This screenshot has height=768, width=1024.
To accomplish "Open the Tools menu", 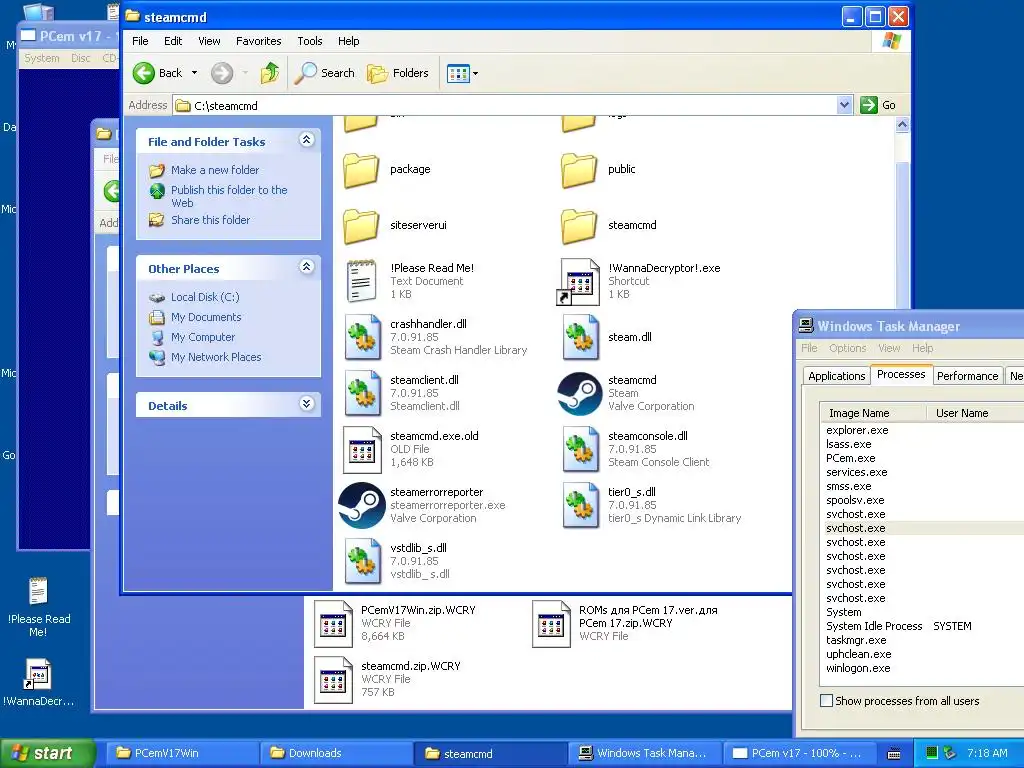I will pyautogui.click(x=310, y=41).
